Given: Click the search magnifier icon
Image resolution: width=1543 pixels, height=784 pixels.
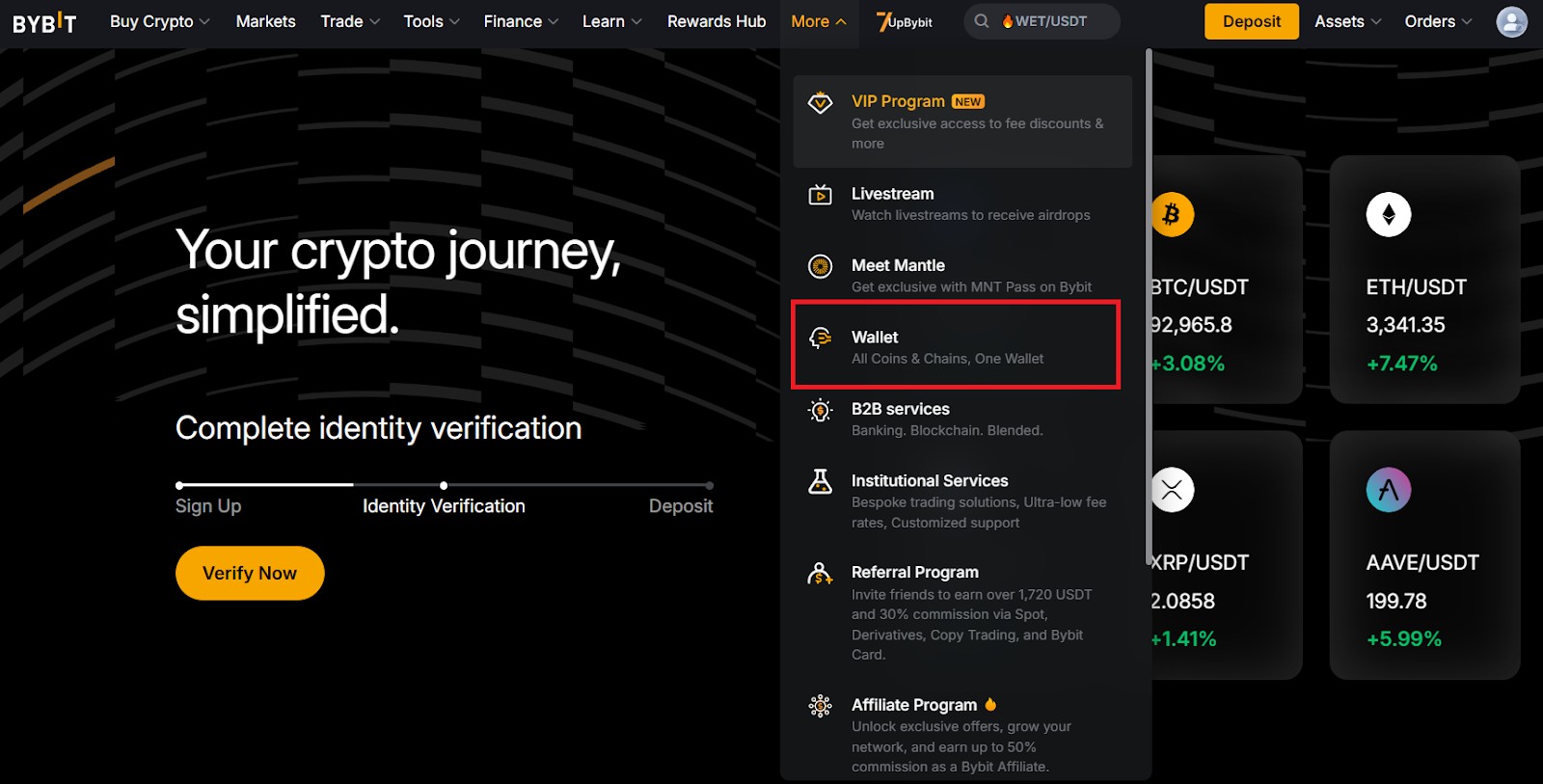Looking at the screenshot, I should (x=982, y=21).
